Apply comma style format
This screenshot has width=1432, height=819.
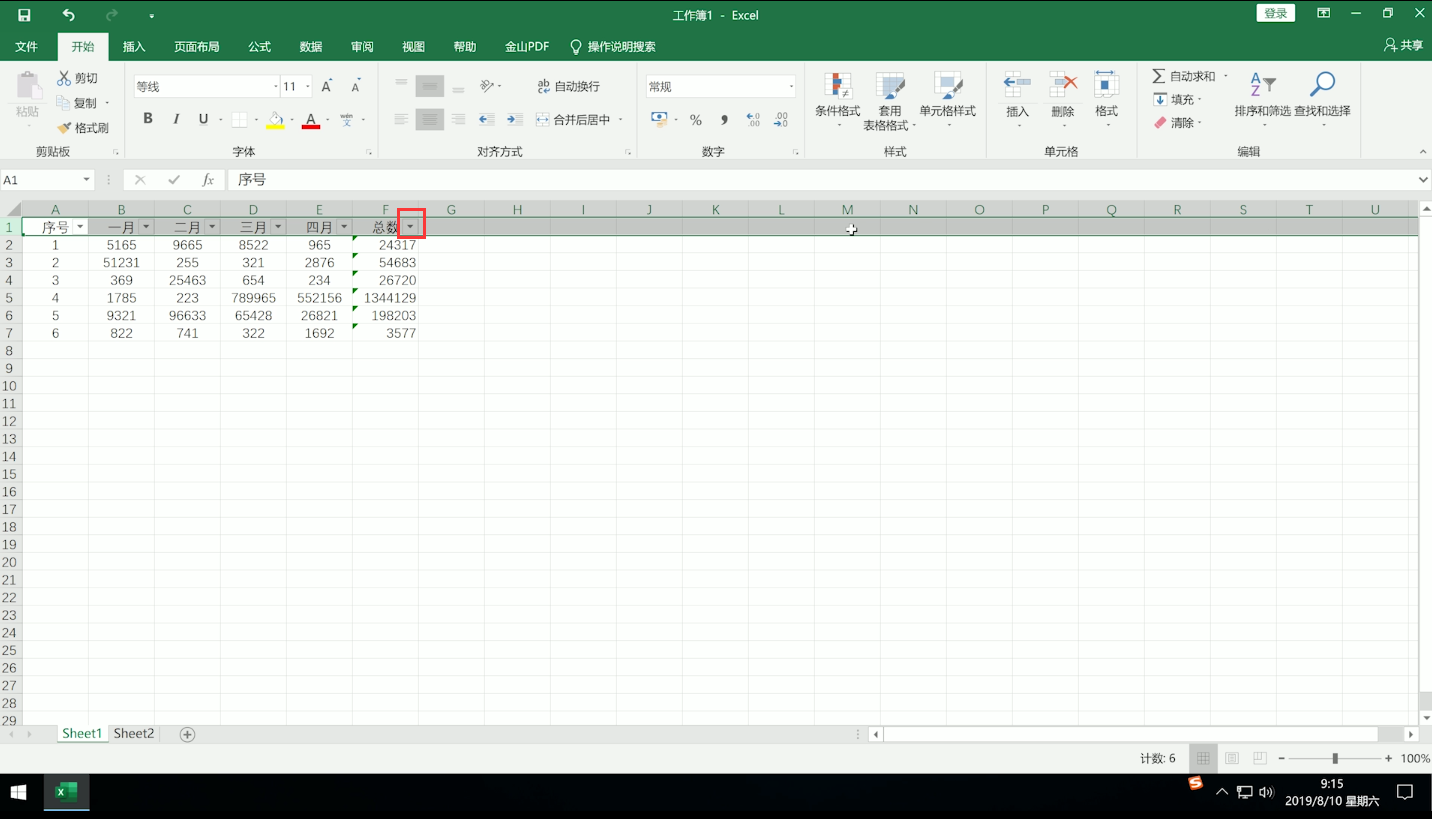click(724, 120)
